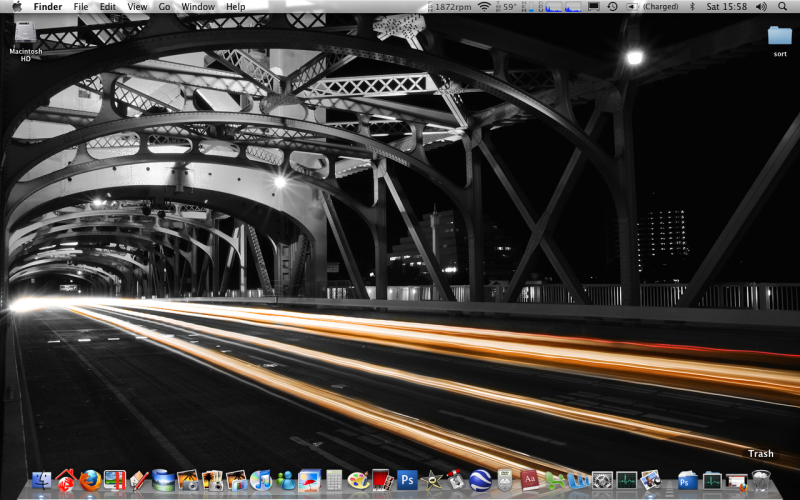Click the Finder face icon in dock
This screenshot has height=500, width=800.
point(42,481)
